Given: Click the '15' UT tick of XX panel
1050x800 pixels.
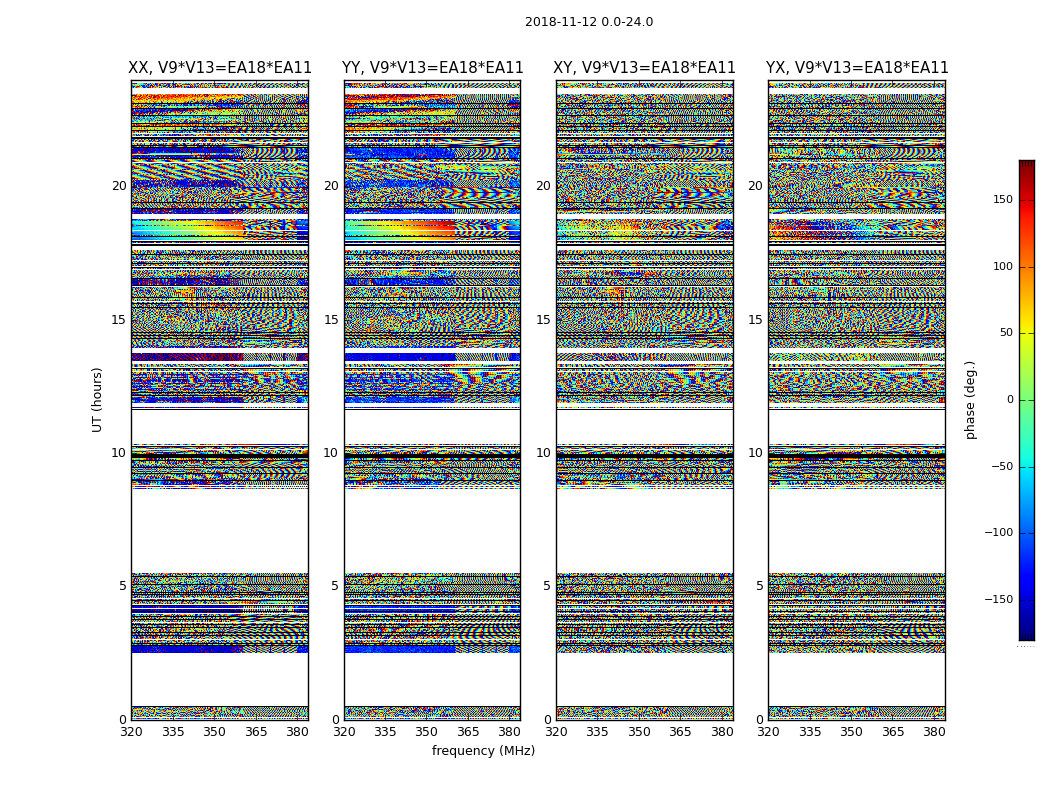Looking at the screenshot, I should (119, 319).
